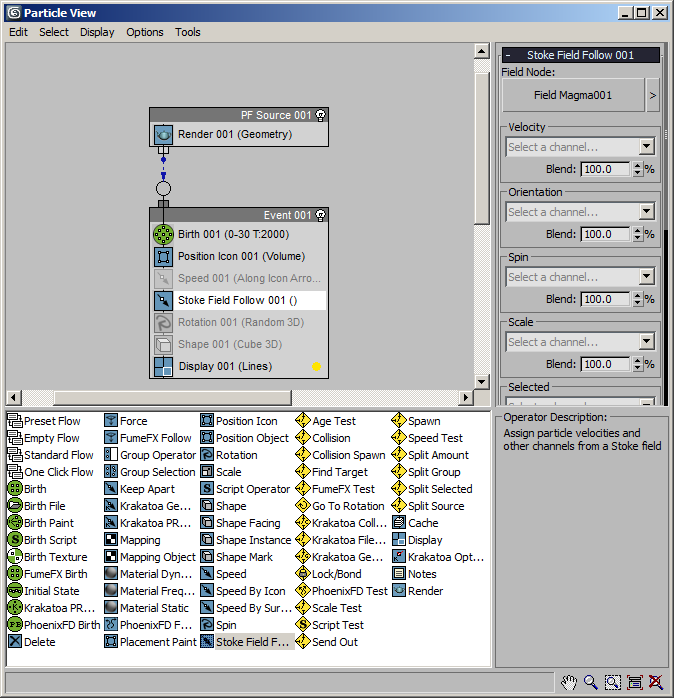The image size is (674, 698).
Task: Pick the Birth Paint depot icon
Action: point(15,523)
